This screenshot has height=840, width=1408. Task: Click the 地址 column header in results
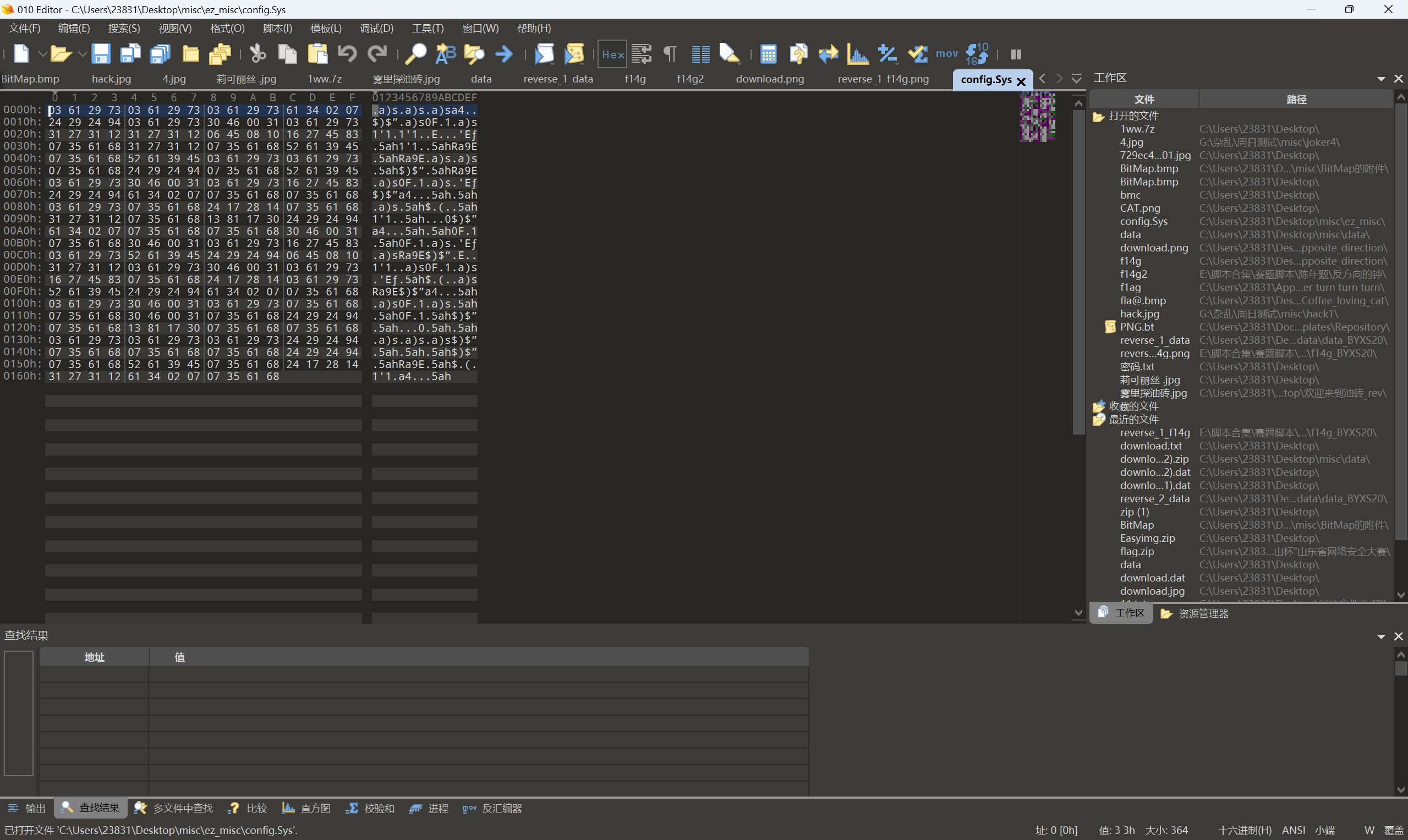pyautogui.click(x=95, y=657)
